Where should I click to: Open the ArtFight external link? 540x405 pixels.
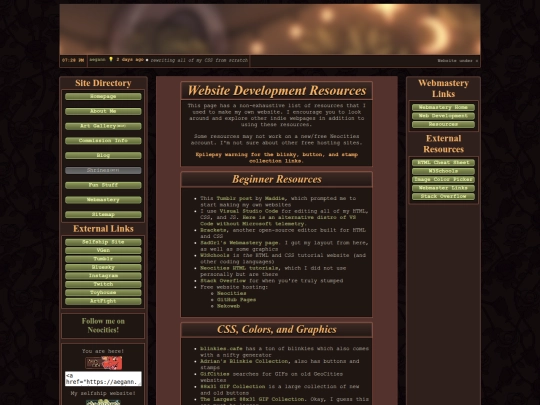(x=103, y=301)
